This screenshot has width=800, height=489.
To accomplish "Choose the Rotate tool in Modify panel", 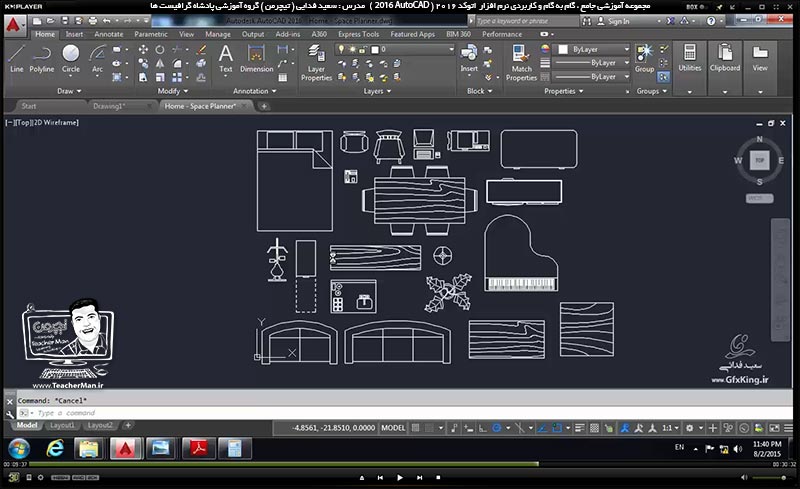I will [x=160, y=50].
